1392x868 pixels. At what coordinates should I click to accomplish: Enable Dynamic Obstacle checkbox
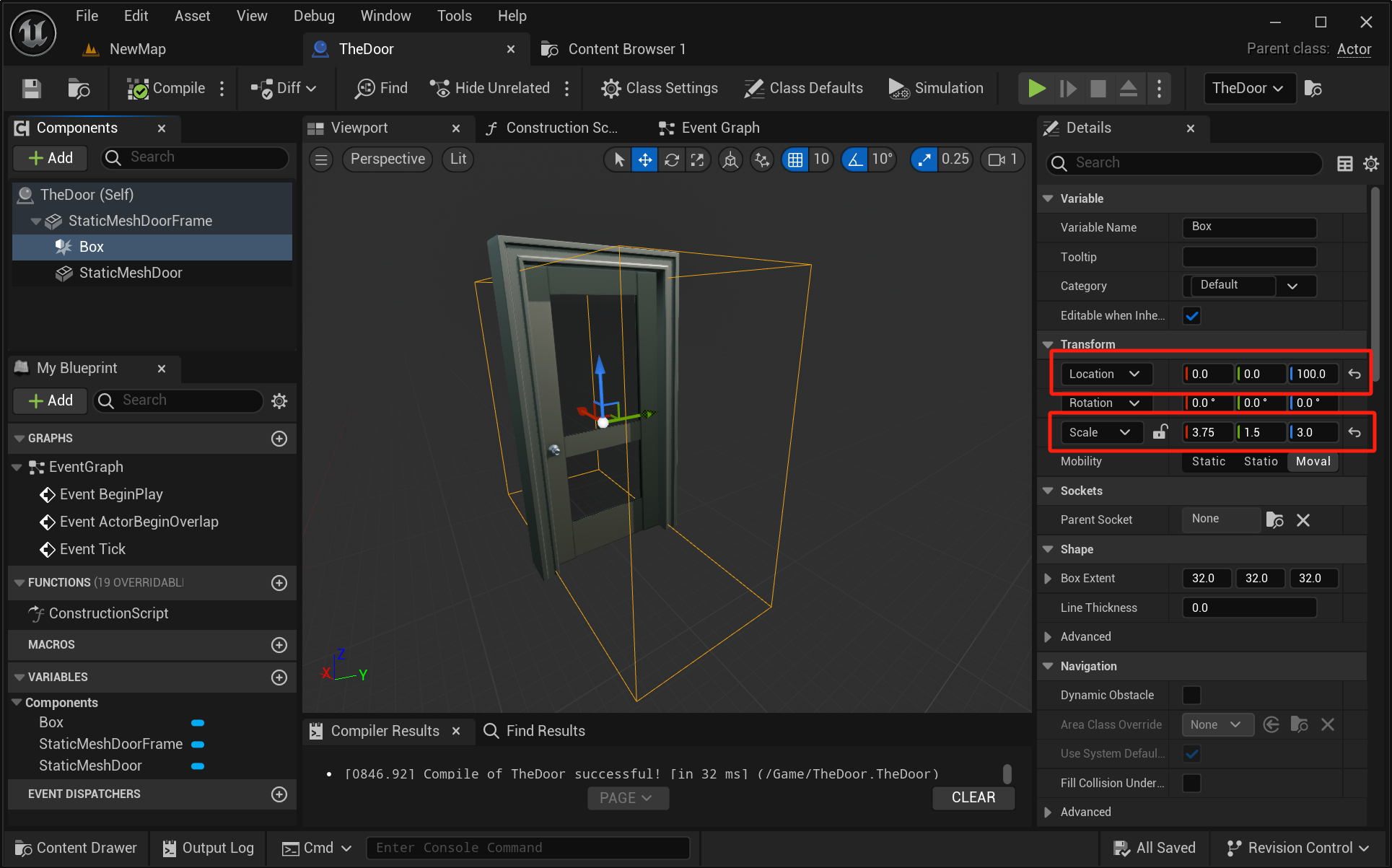pyautogui.click(x=1192, y=695)
